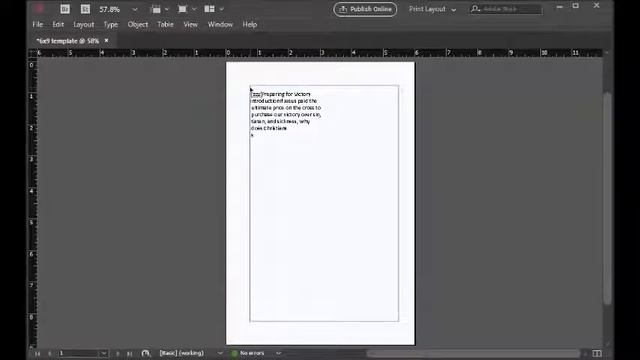Open the Print Layout workspace dropdown

click(433, 9)
